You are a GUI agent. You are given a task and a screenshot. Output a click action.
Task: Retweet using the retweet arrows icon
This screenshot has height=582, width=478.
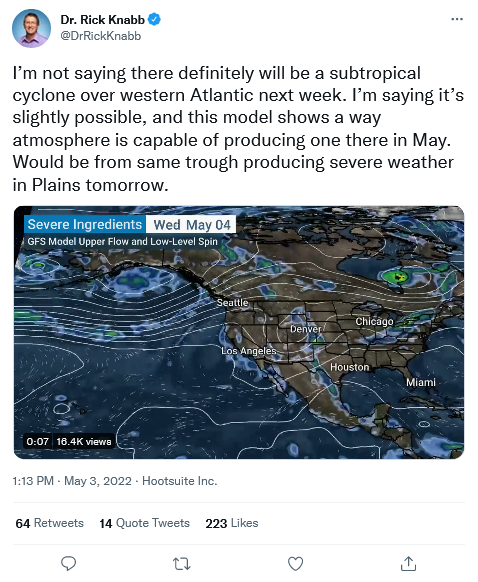pos(182,563)
